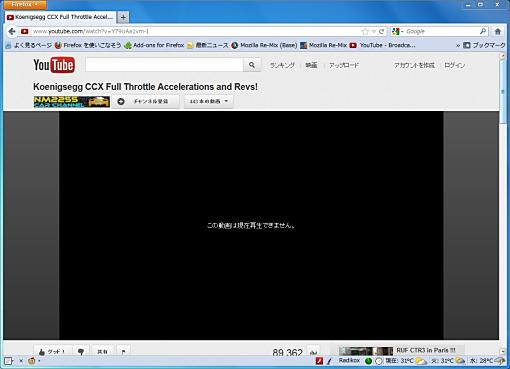Open the 'Mozilla Re-Mix (Base)' bookmark
Image resolution: width=510 pixels, height=369 pixels.
(x=264, y=45)
